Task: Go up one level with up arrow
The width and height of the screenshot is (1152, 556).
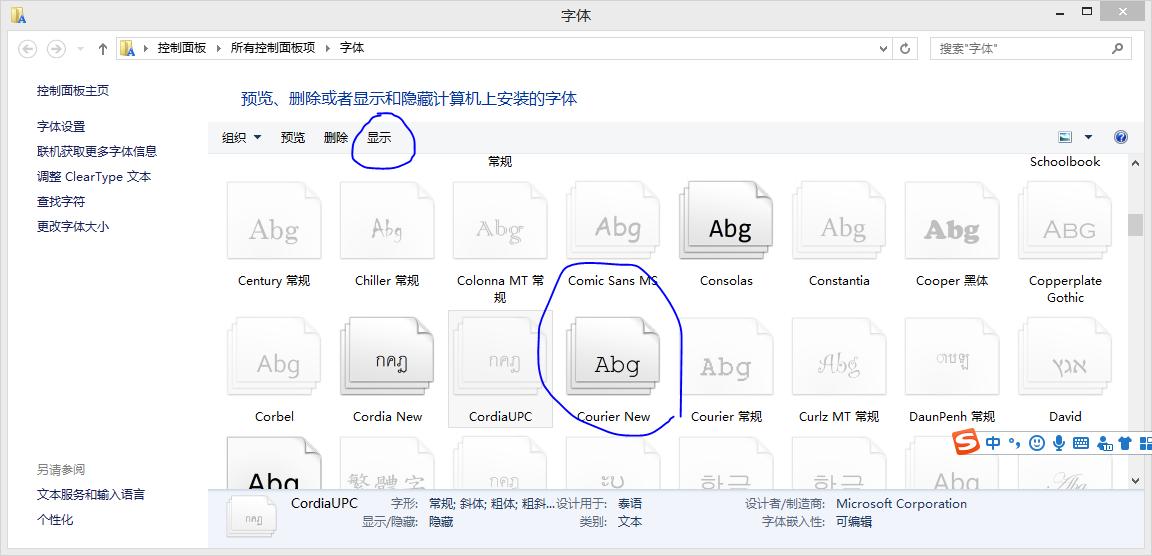Action: point(103,48)
